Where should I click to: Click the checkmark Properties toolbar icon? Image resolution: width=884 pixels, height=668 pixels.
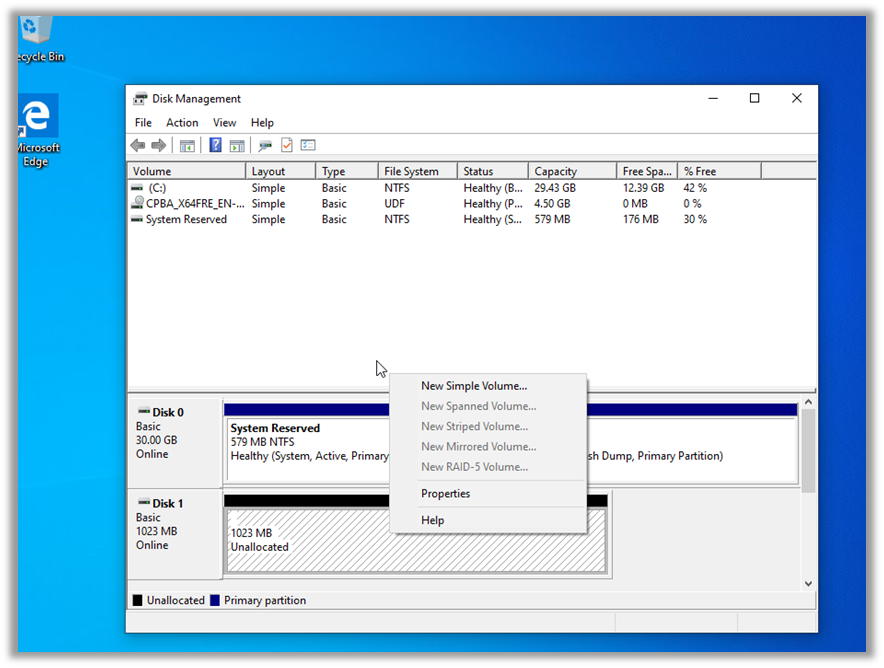287,145
